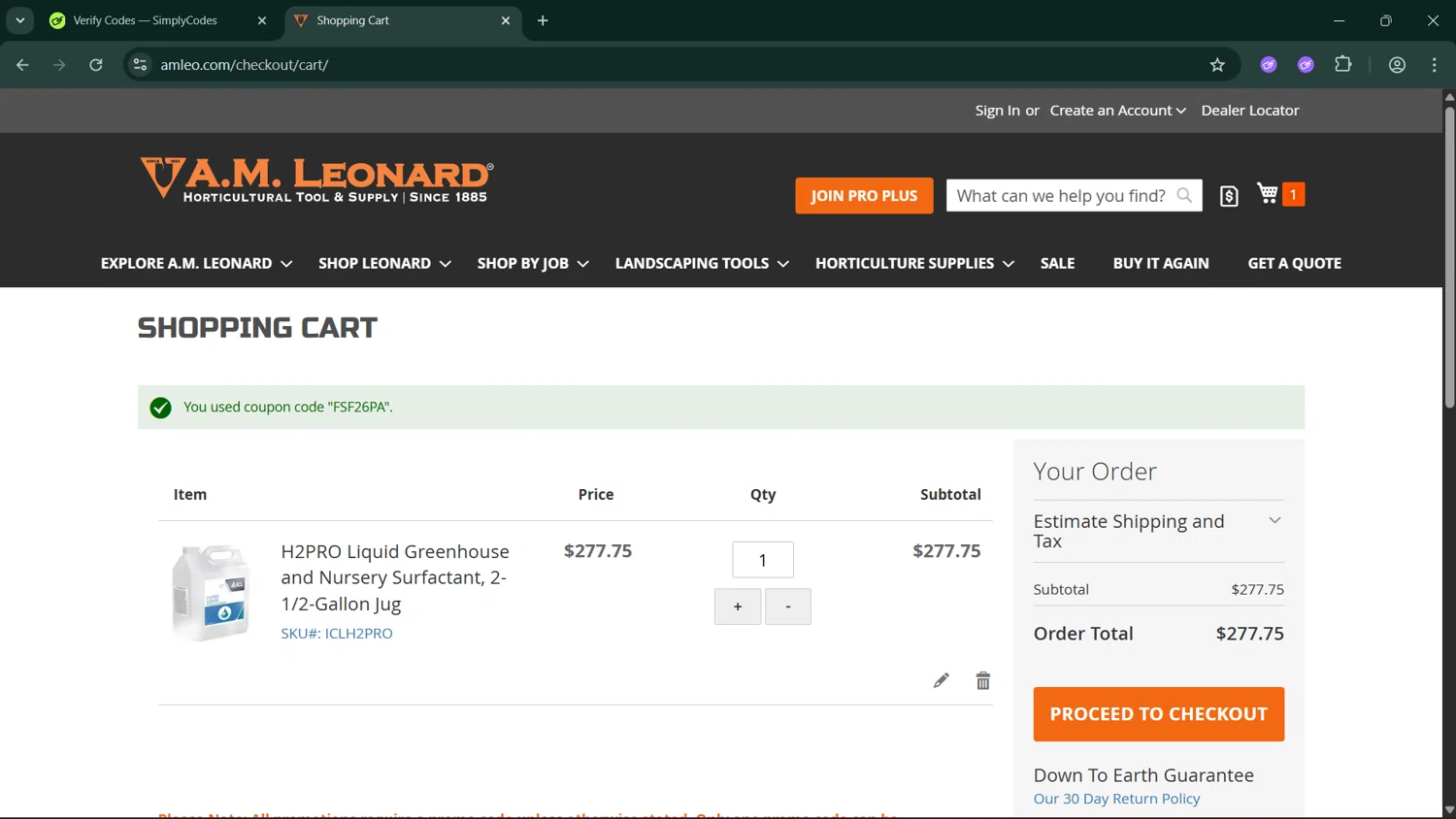This screenshot has height=819, width=1456.
Task: Click the coupon code FSF26PA message
Action: click(x=288, y=407)
